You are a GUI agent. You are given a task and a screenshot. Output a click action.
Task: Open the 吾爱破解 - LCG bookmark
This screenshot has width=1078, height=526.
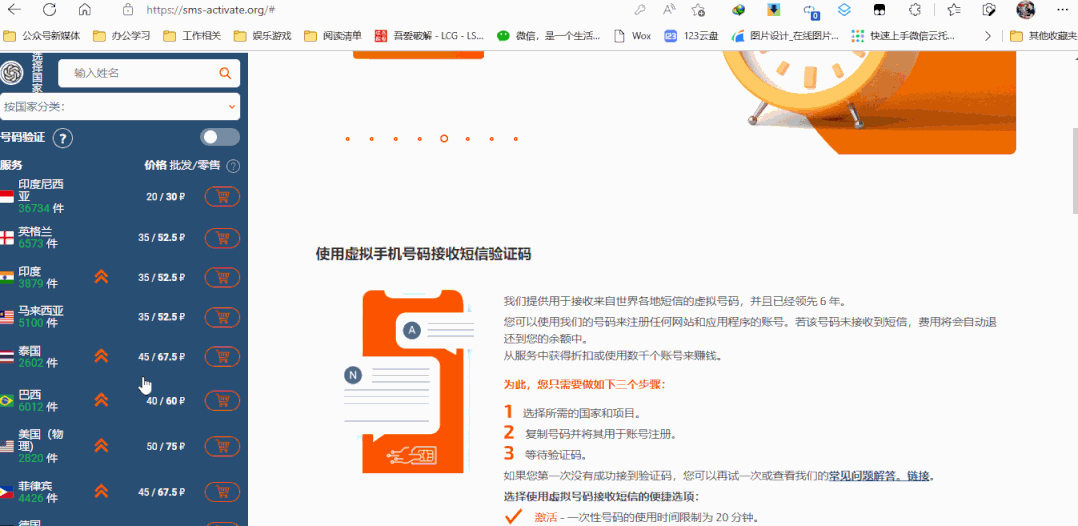pyautogui.click(x=430, y=36)
